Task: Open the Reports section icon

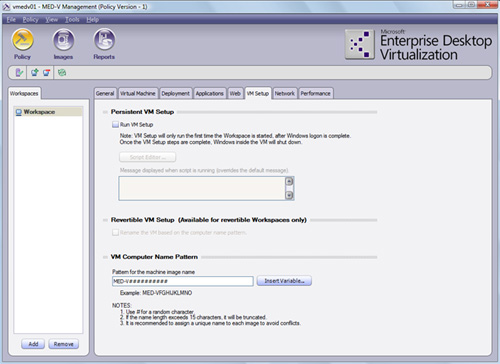Action: [104, 40]
